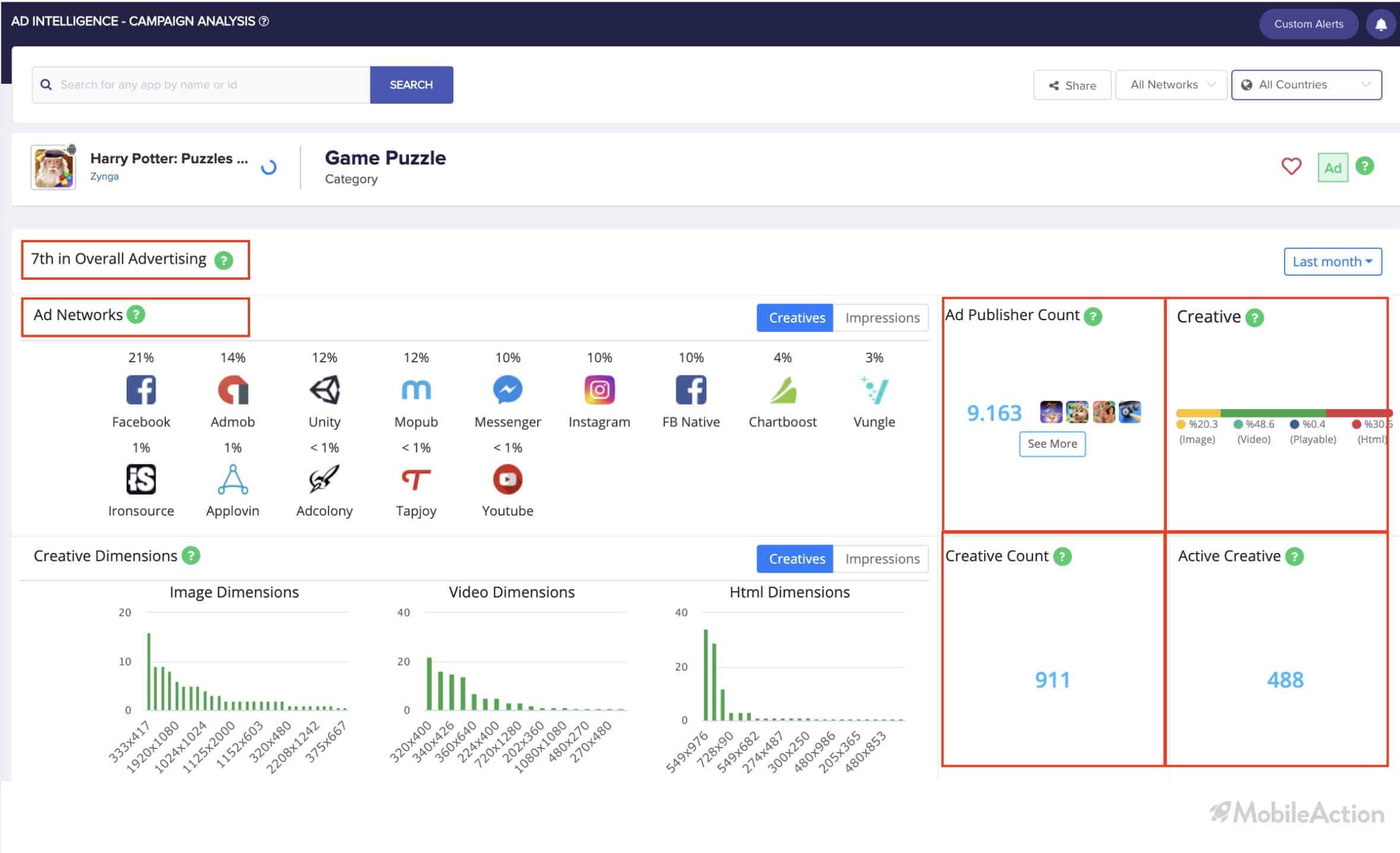Screen dimensions: 1400x853
Task: Open the All Networks dropdown
Action: tap(1171, 85)
